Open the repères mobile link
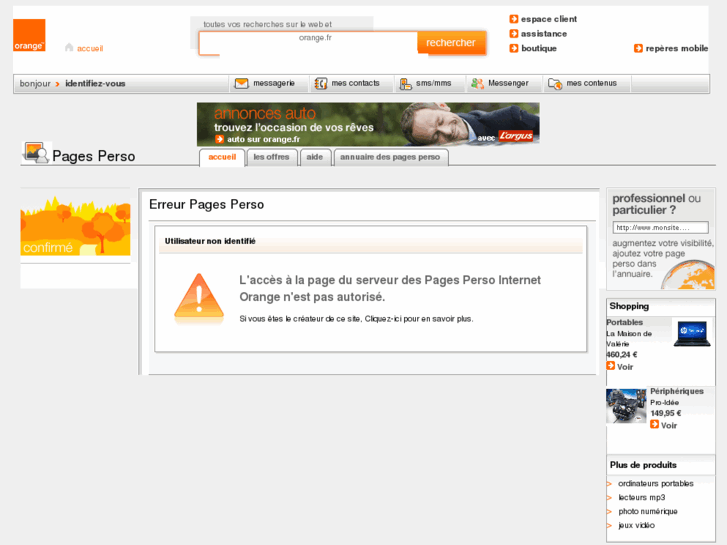This screenshot has height=545, width=727. (677, 48)
